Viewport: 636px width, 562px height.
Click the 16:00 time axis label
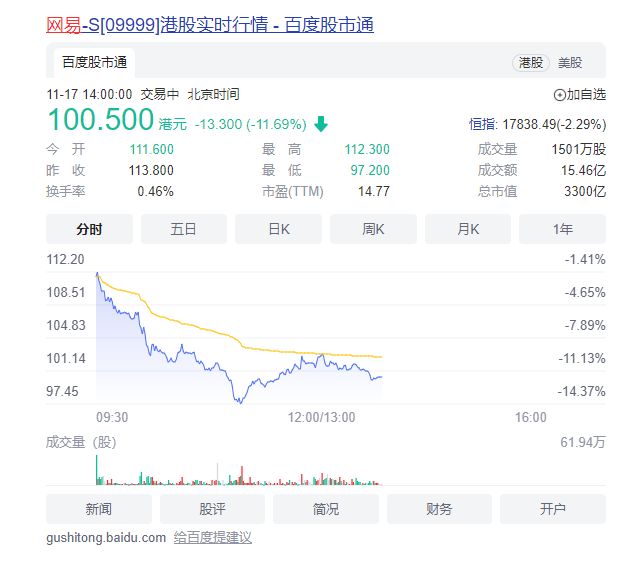coord(531,417)
